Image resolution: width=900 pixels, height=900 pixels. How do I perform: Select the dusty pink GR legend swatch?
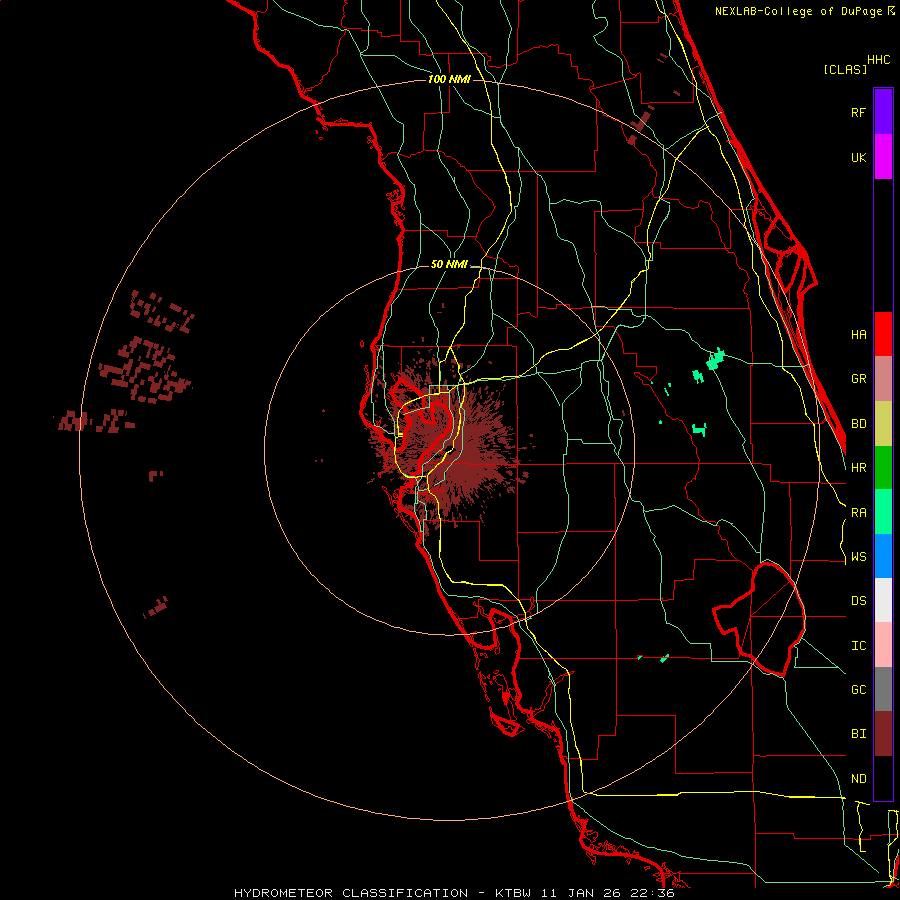click(x=883, y=379)
